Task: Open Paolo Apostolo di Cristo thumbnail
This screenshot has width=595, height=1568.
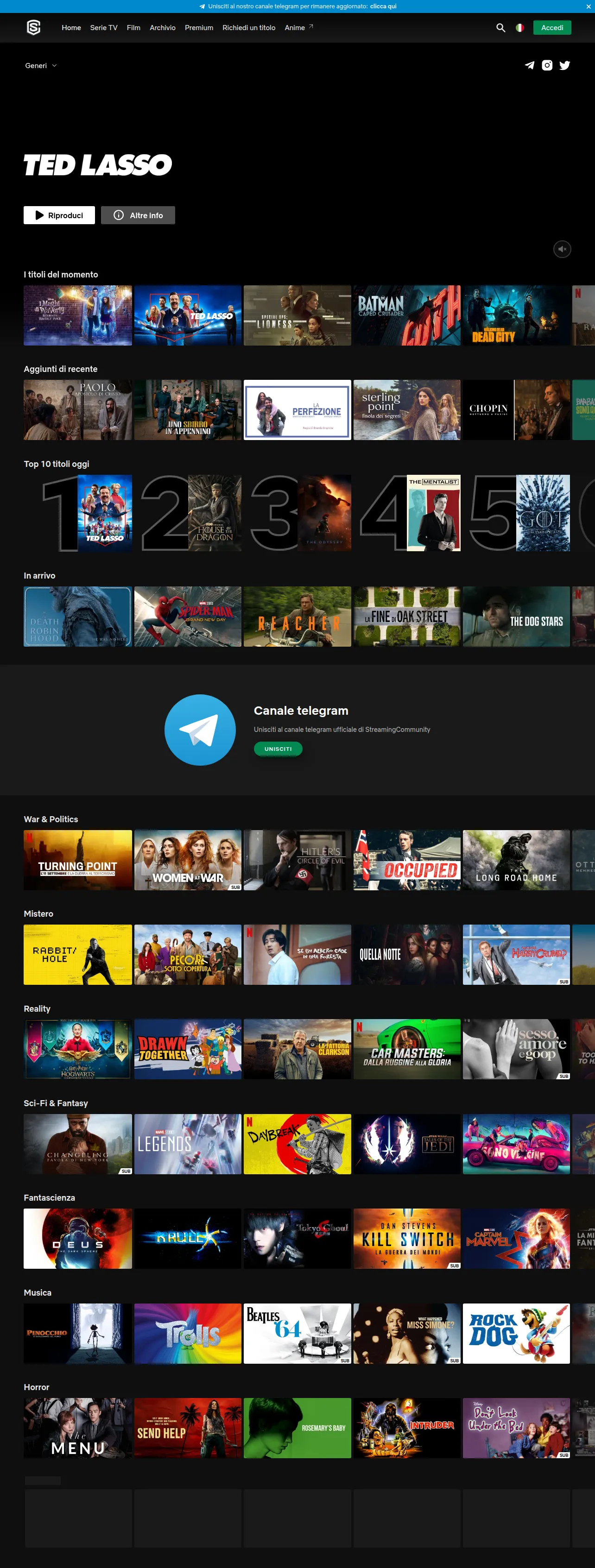Action: 77,409
